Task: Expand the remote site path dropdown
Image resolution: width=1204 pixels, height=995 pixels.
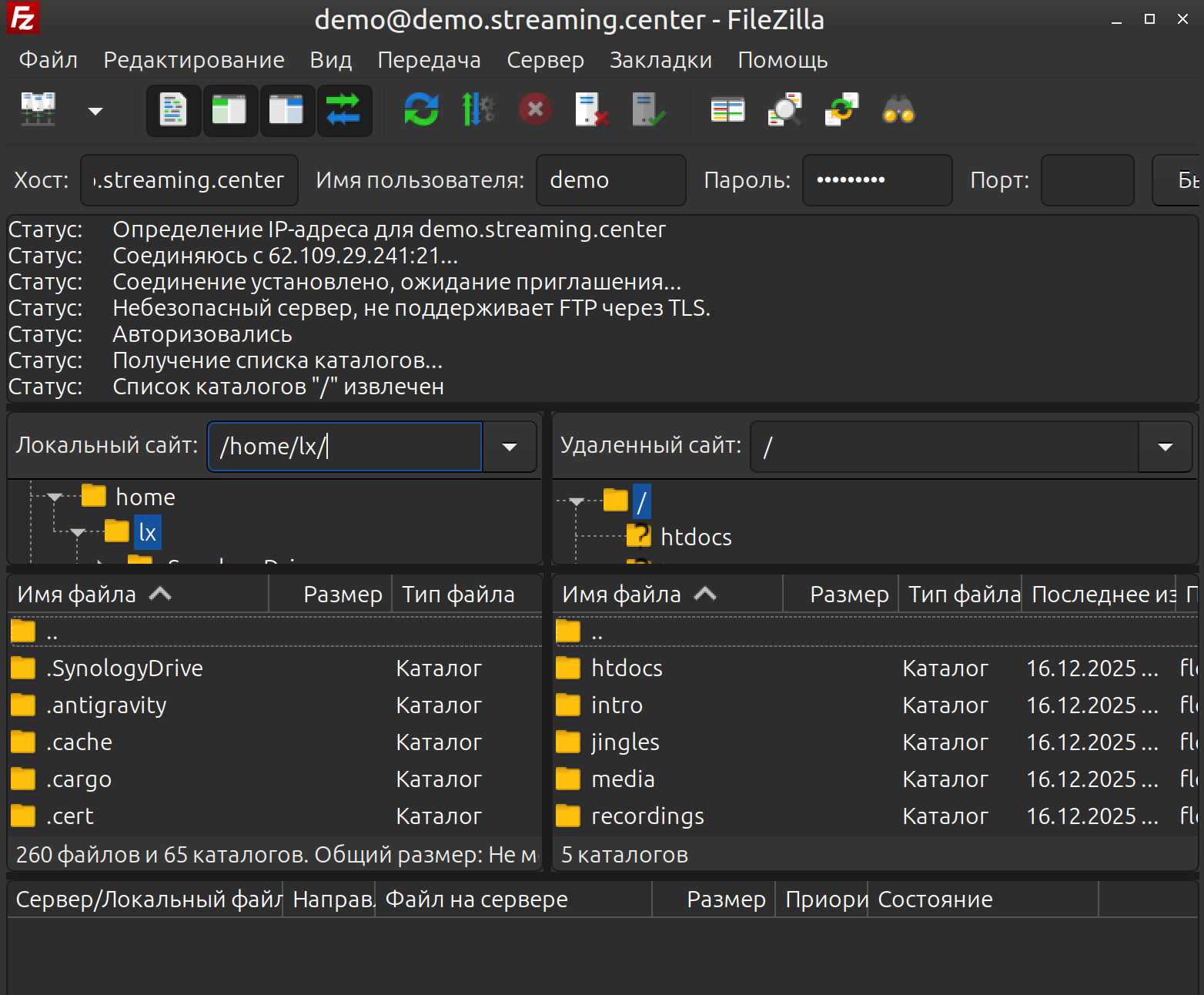Action: [x=1165, y=447]
